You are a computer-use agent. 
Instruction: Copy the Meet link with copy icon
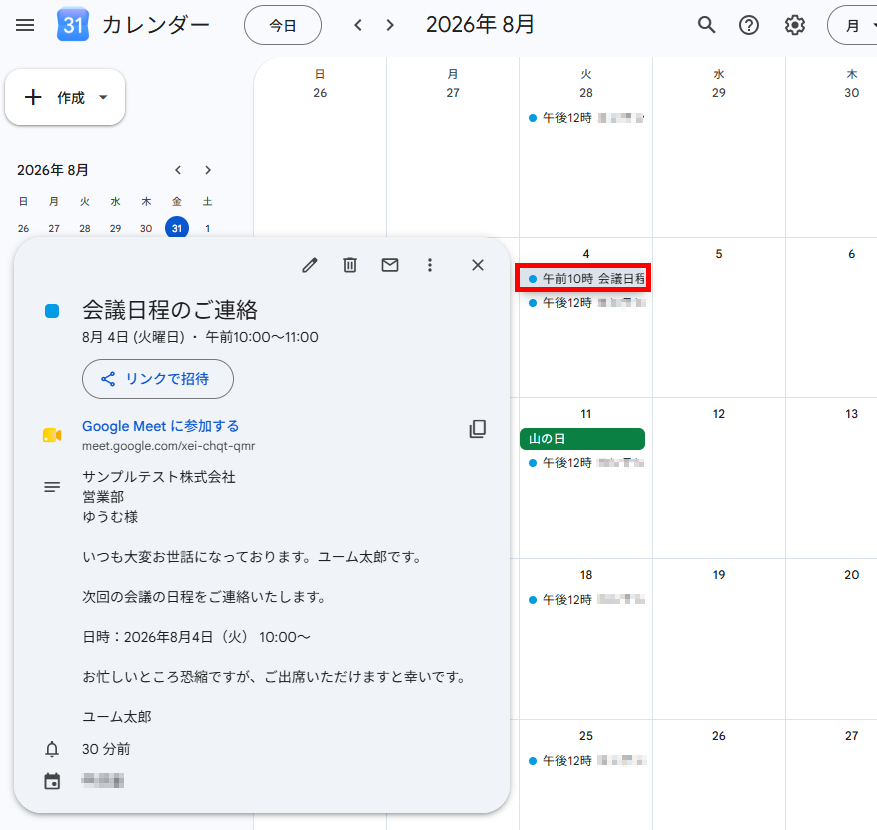click(x=478, y=429)
